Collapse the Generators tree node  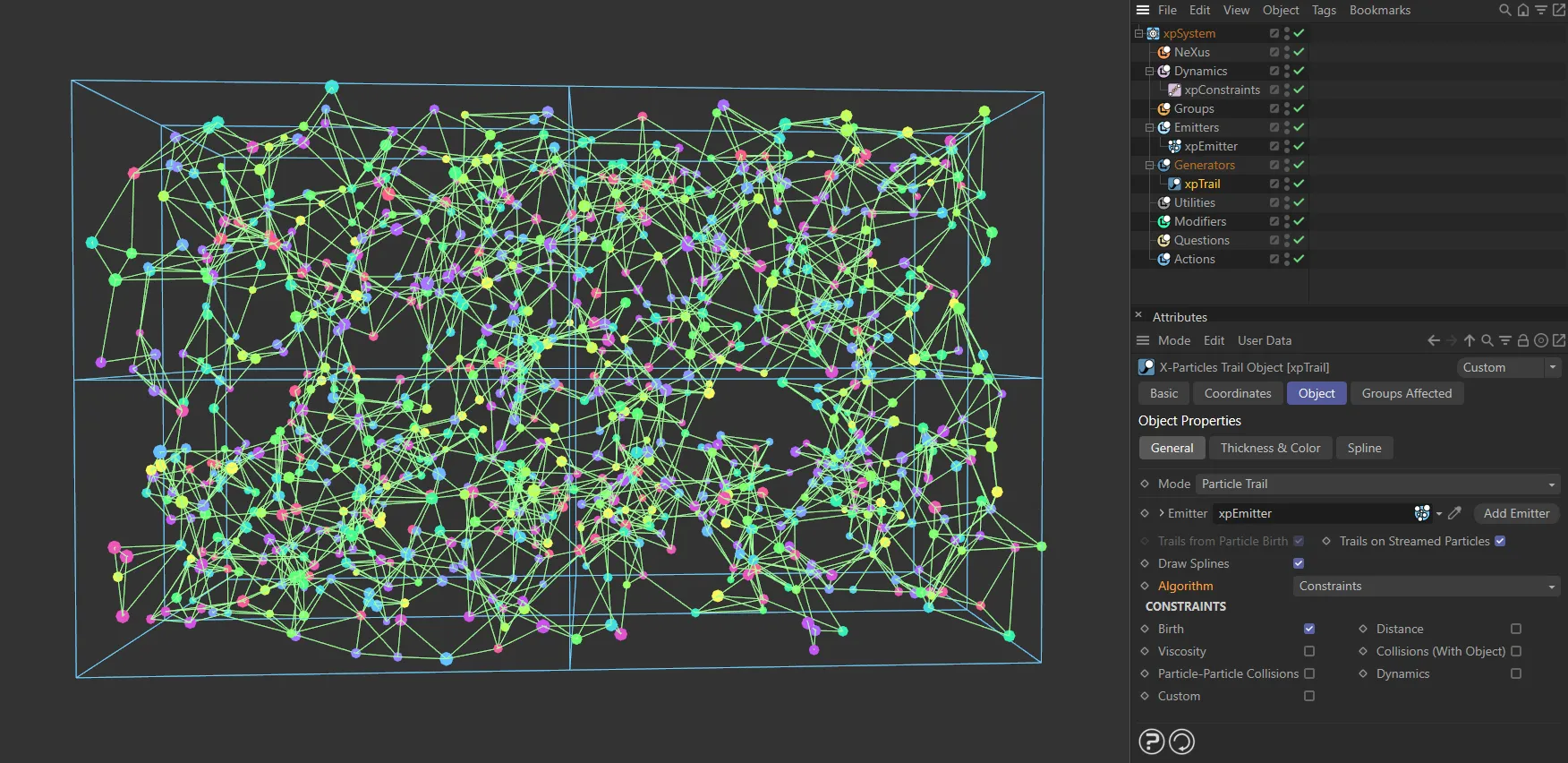1150,165
